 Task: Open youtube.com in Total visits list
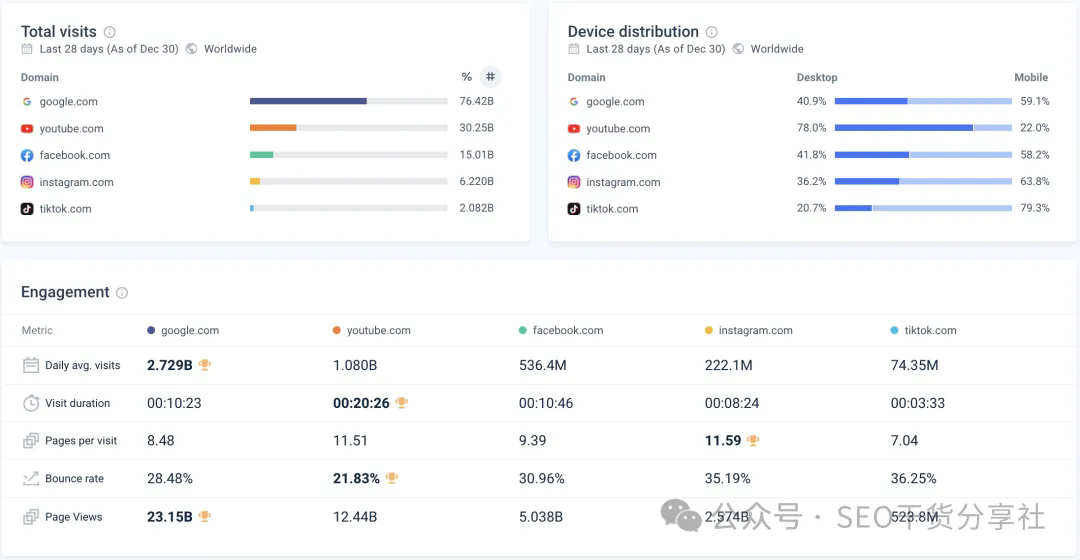(71, 129)
